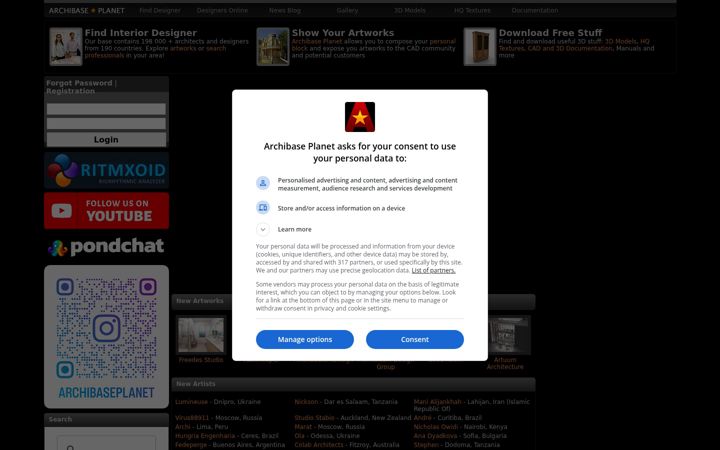Image resolution: width=720 pixels, height=450 pixels.
Task: Open artist Lumineuse profile link
Action: coord(191,402)
